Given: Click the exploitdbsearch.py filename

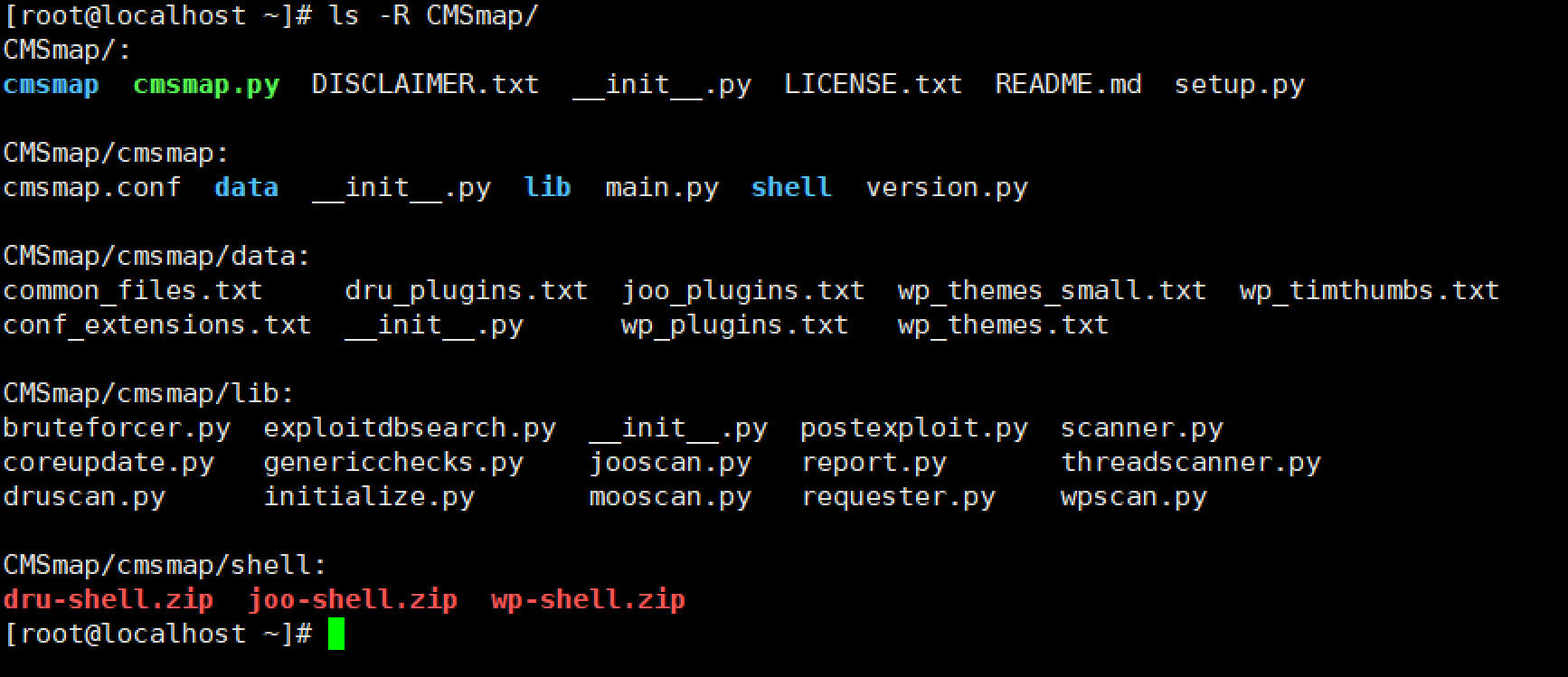Looking at the screenshot, I should [410, 428].
